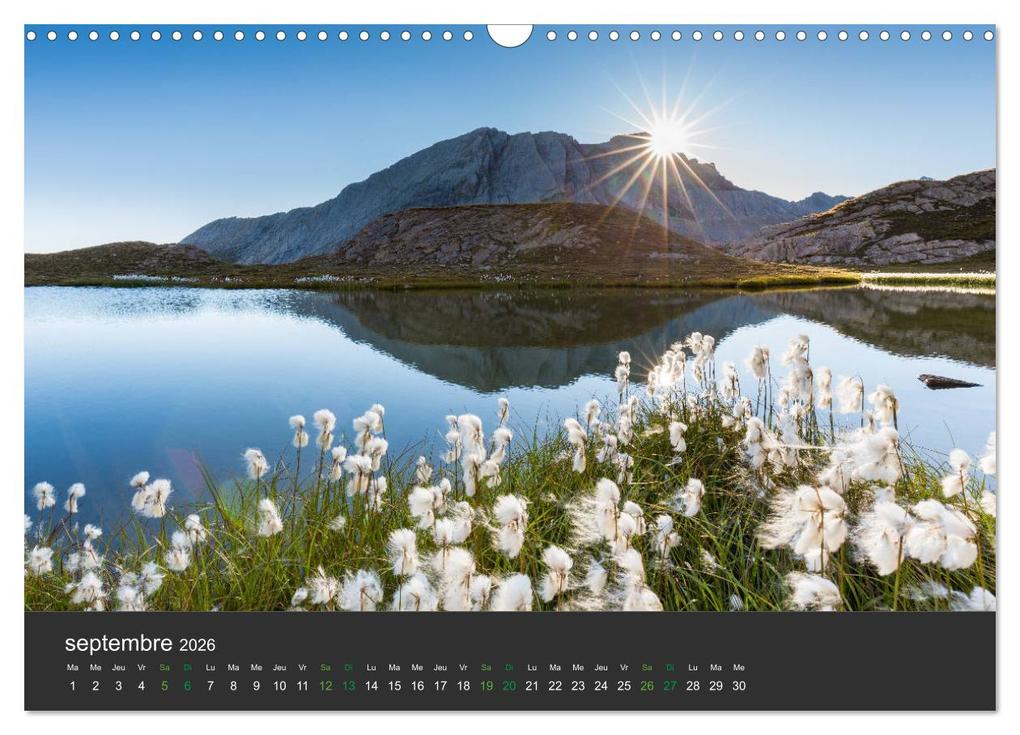Click Sunday the 6th date
The width and height of the screenshot is (1020, 735).
pyautogui.click(x=187, y=686)
